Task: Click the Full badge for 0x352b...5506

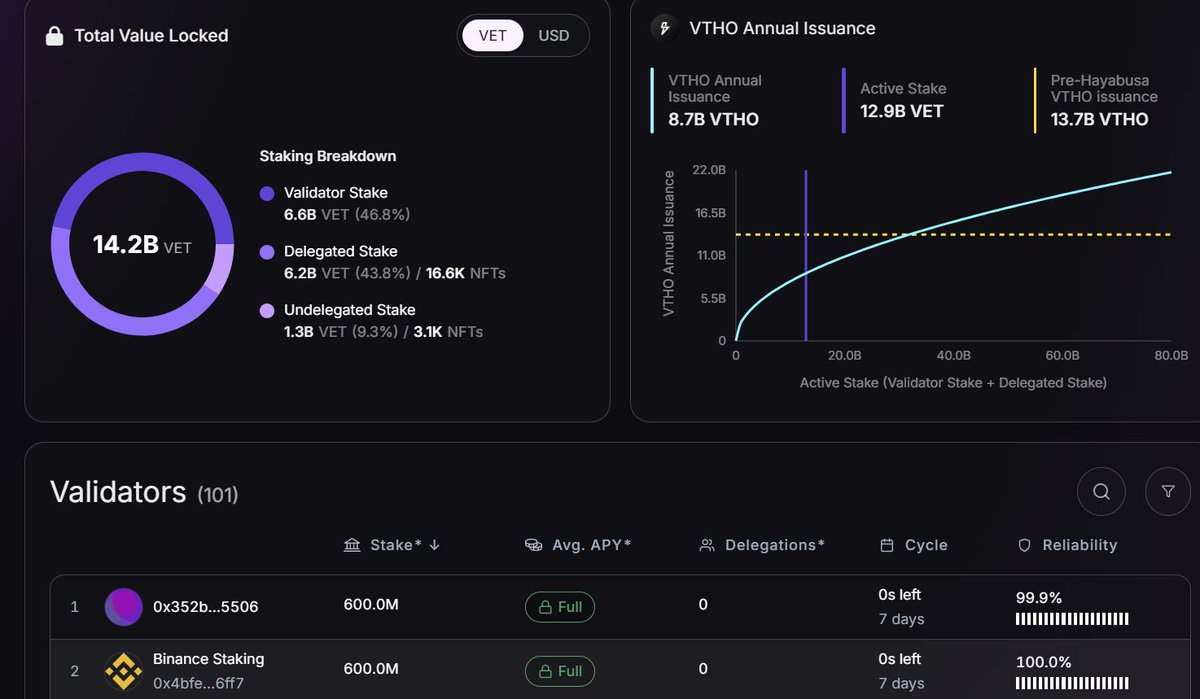Action: tap(560, 607)
